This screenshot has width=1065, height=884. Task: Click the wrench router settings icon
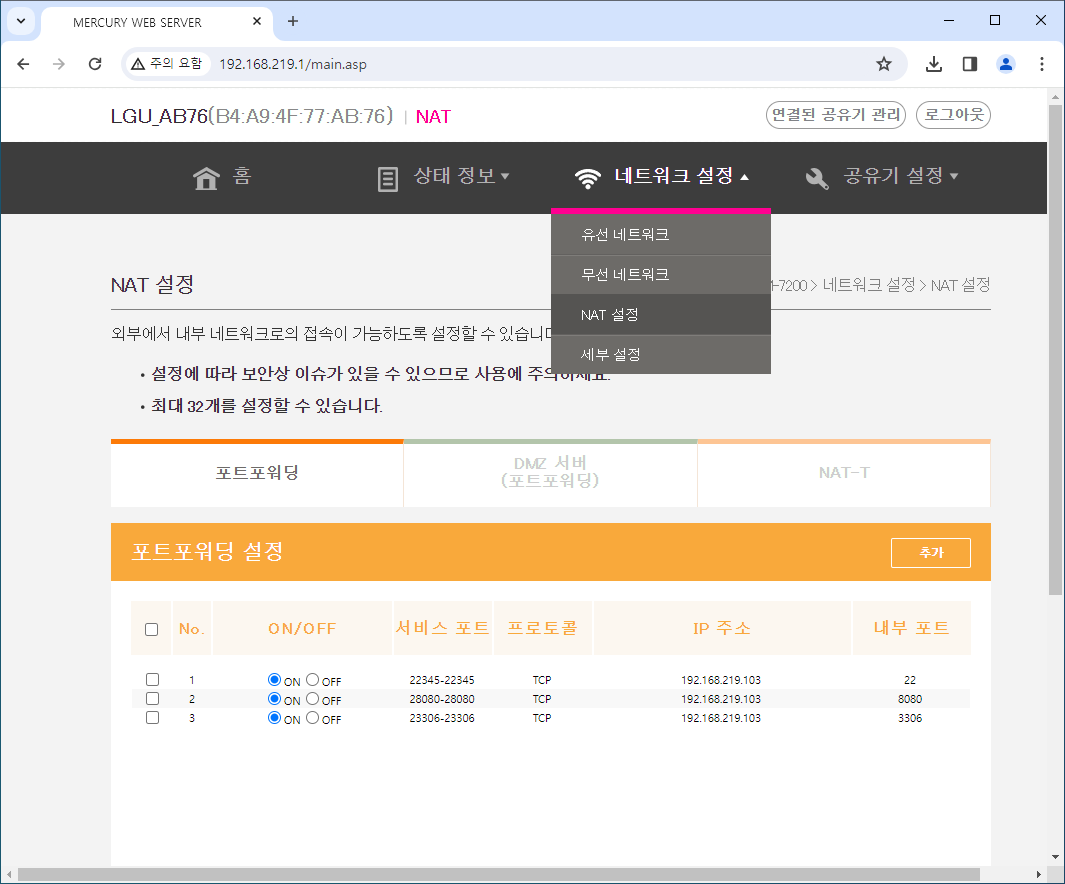pos(816,179)
